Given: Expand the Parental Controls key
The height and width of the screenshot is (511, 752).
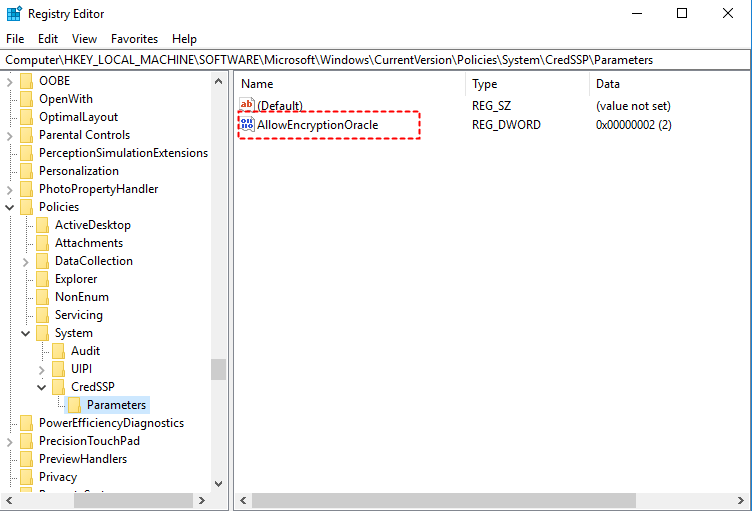Looking at the screenshot, I should point(10,136).
